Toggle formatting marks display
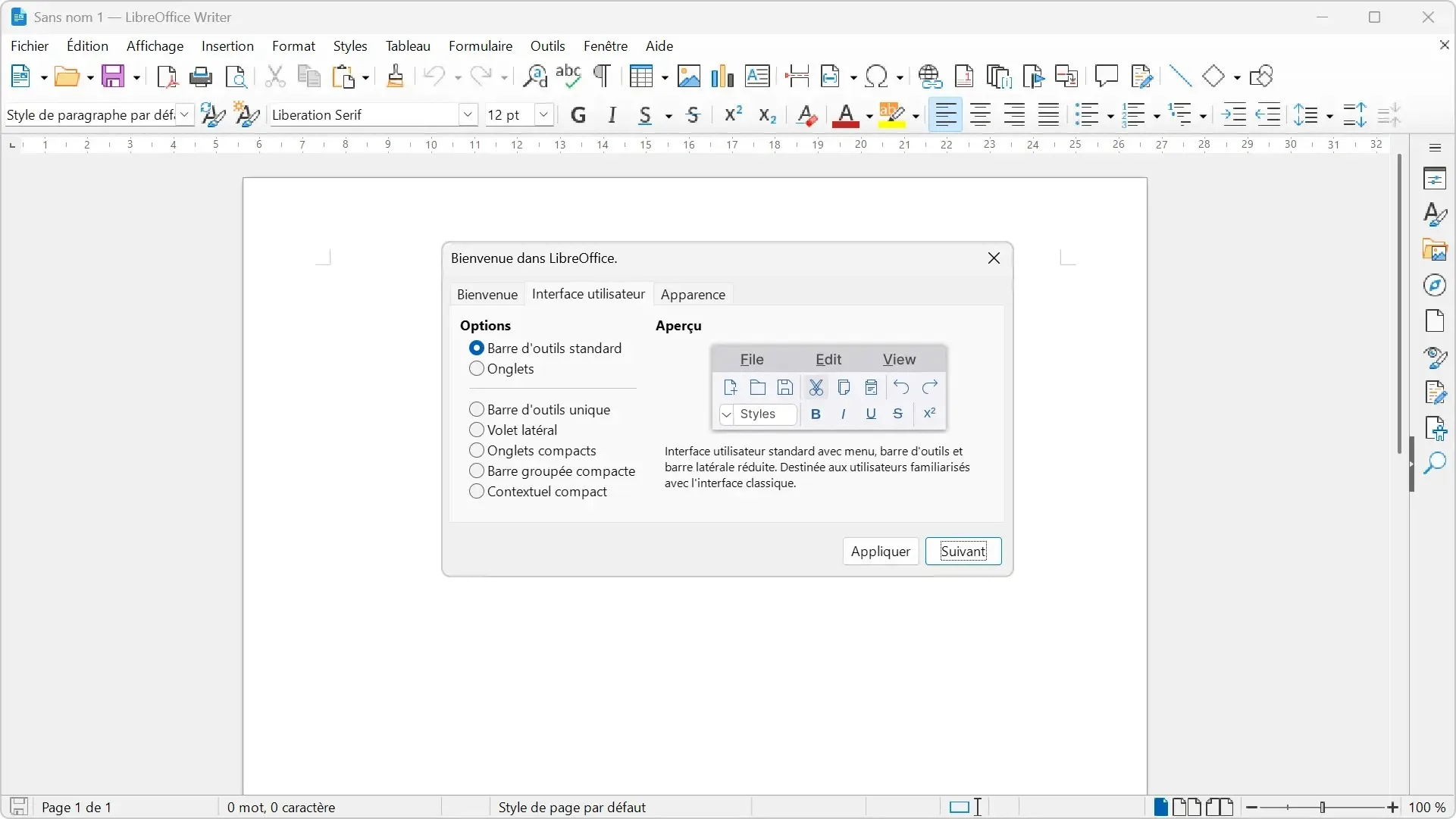 coord(602,76)
